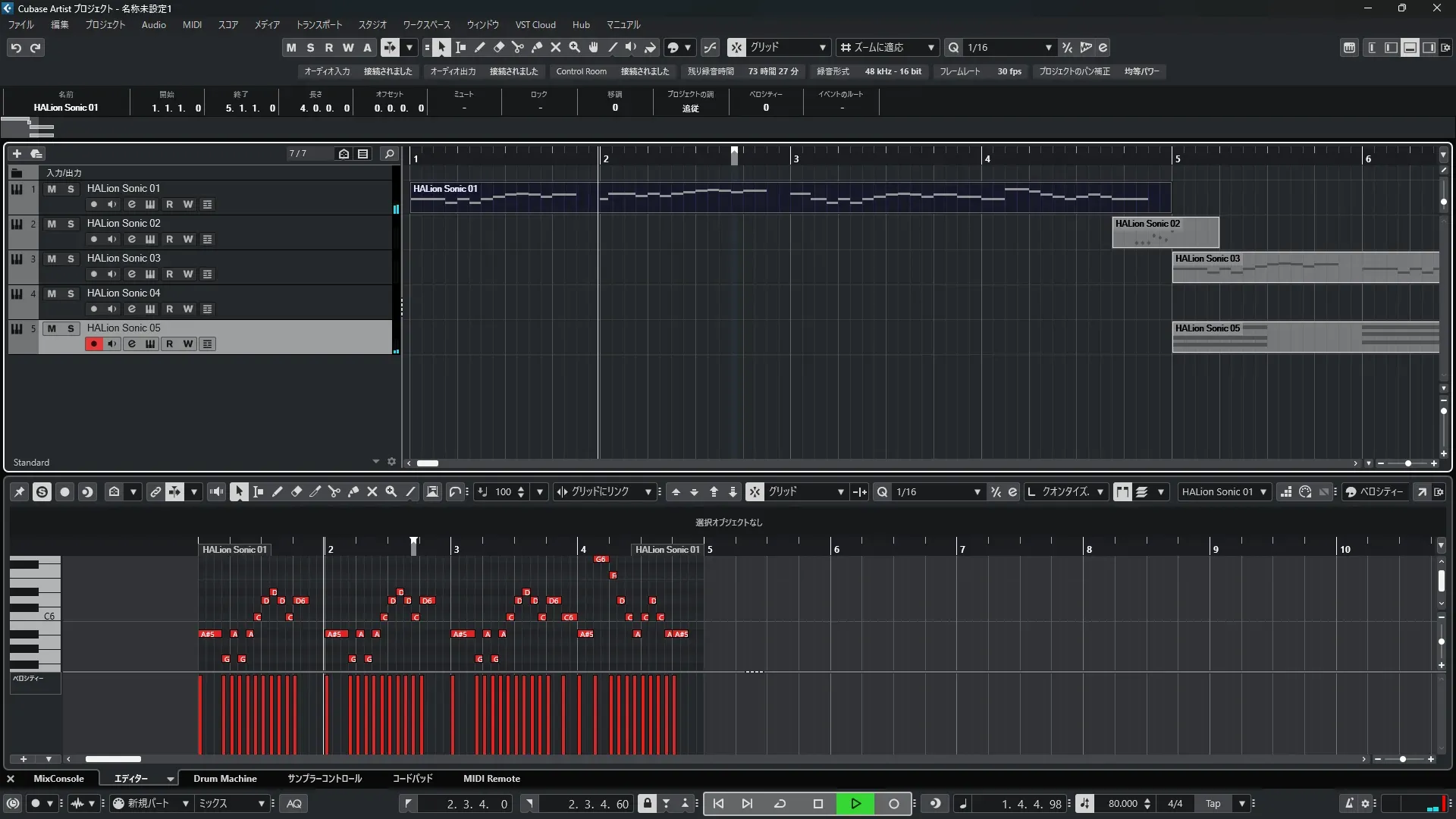Click the Add Track plus icon
The image size is (1456, 819).
tap(17, 154)
